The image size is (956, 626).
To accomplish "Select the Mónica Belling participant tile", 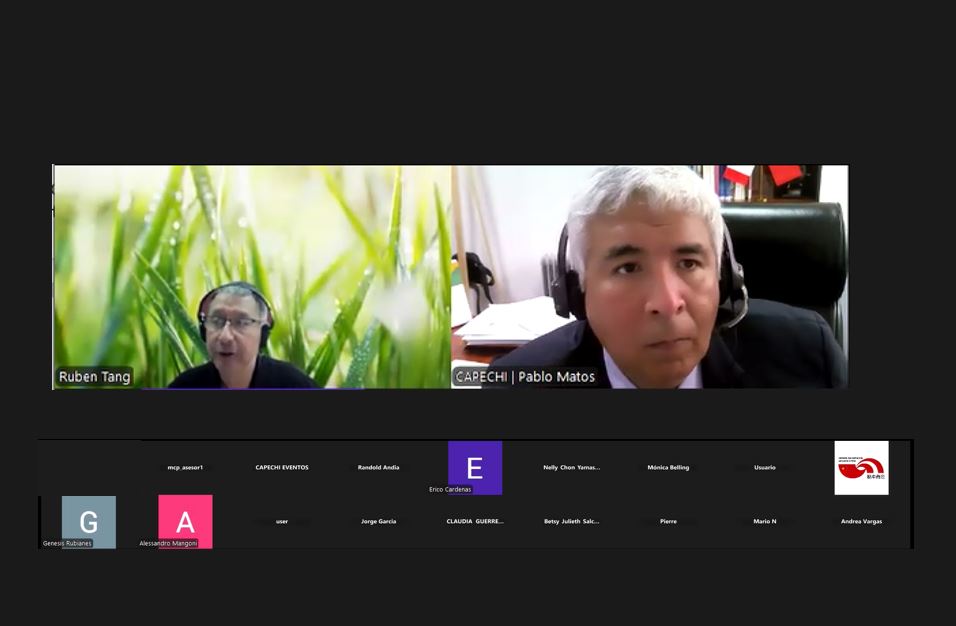I will pos(668,467).
